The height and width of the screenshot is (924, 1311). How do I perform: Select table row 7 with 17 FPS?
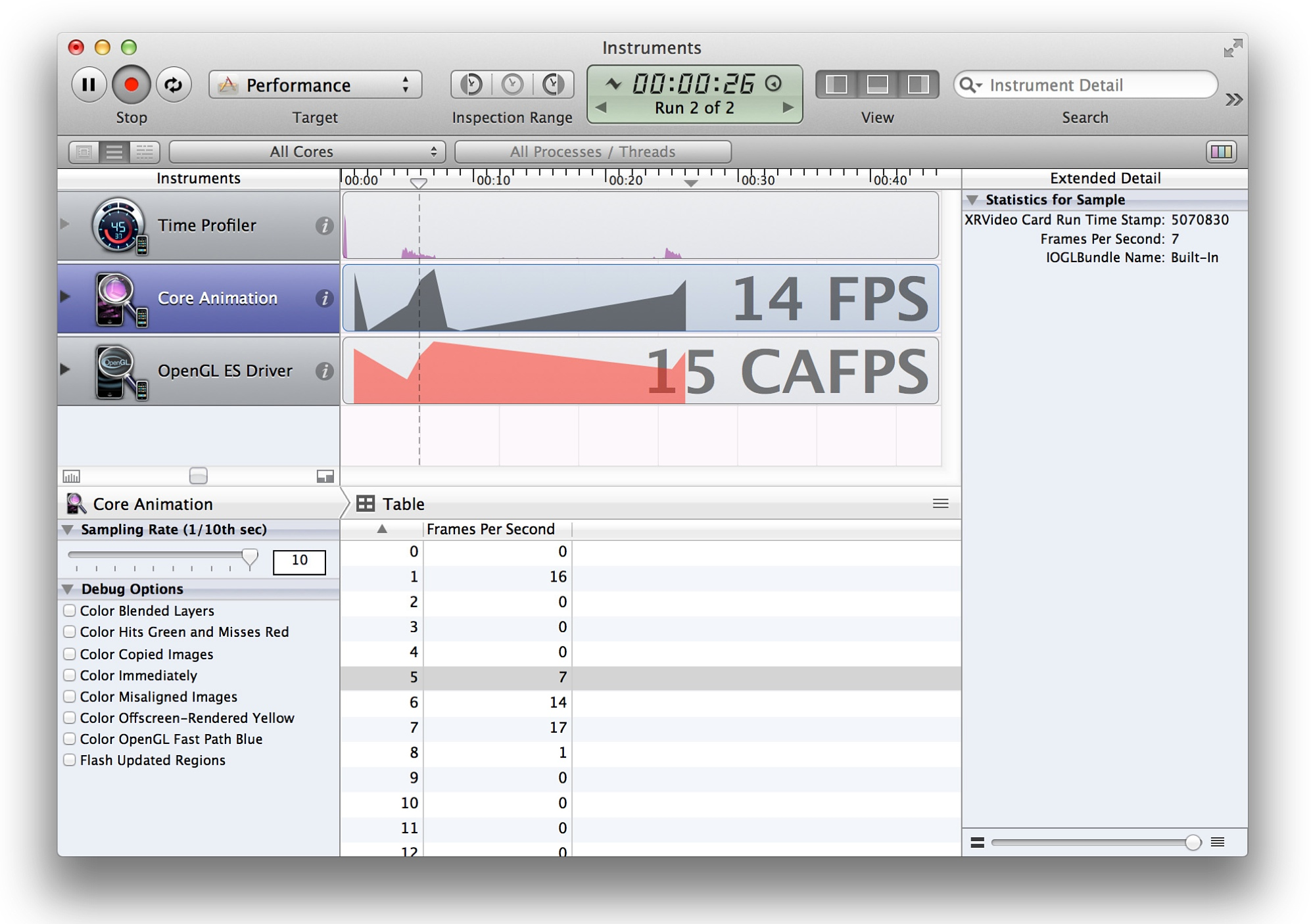pos(650,728)
